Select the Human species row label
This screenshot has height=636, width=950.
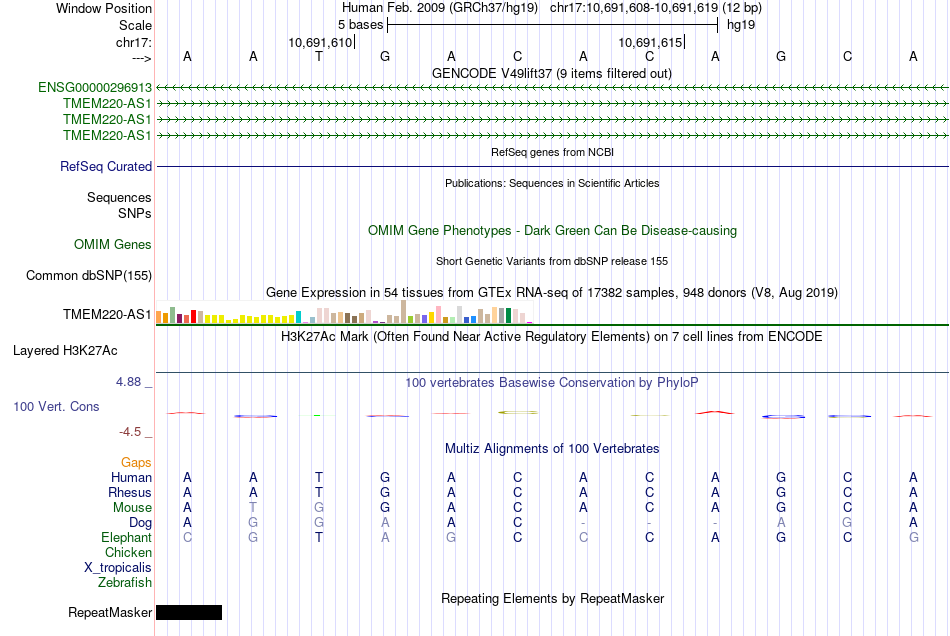click(131, 477)
